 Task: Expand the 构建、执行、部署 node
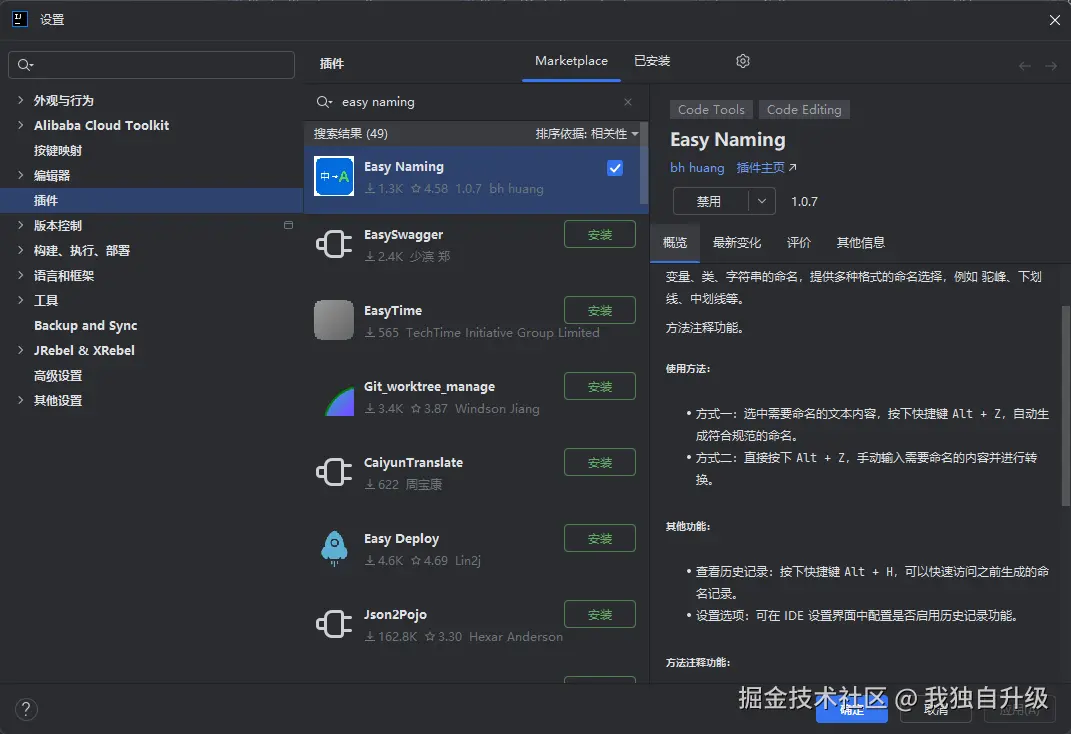(20, 250)
